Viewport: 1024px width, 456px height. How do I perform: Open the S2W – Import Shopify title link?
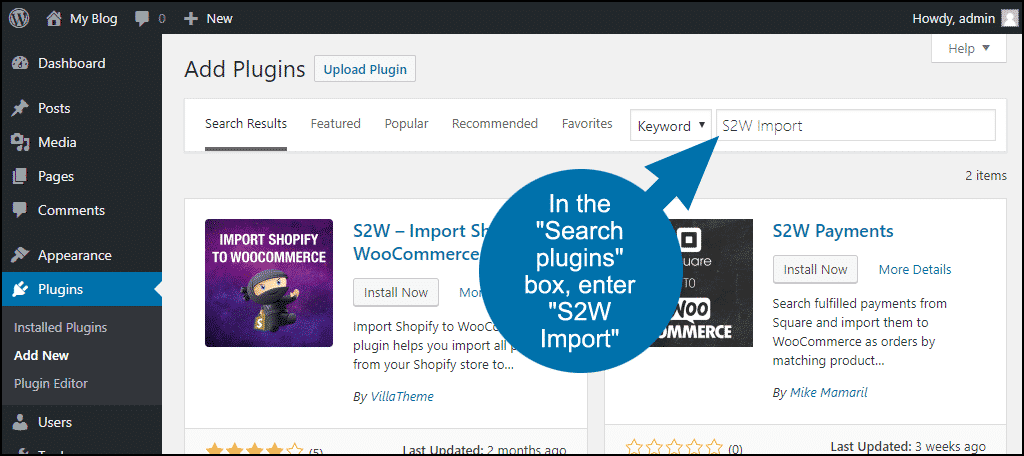coord(417,242)
